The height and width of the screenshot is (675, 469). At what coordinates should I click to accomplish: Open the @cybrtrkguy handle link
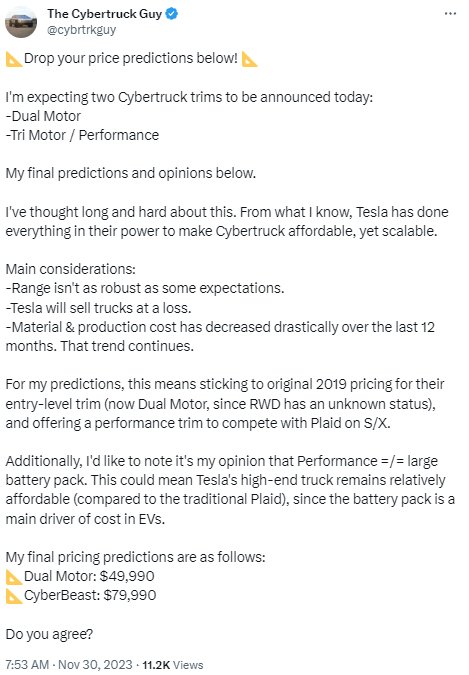(x=81, y=30)
